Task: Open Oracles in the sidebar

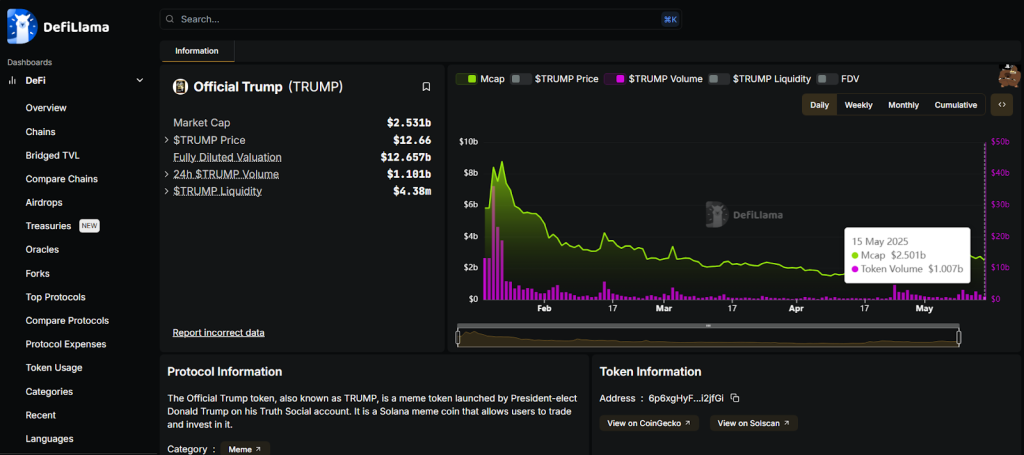Action: [x=42, y=249]
